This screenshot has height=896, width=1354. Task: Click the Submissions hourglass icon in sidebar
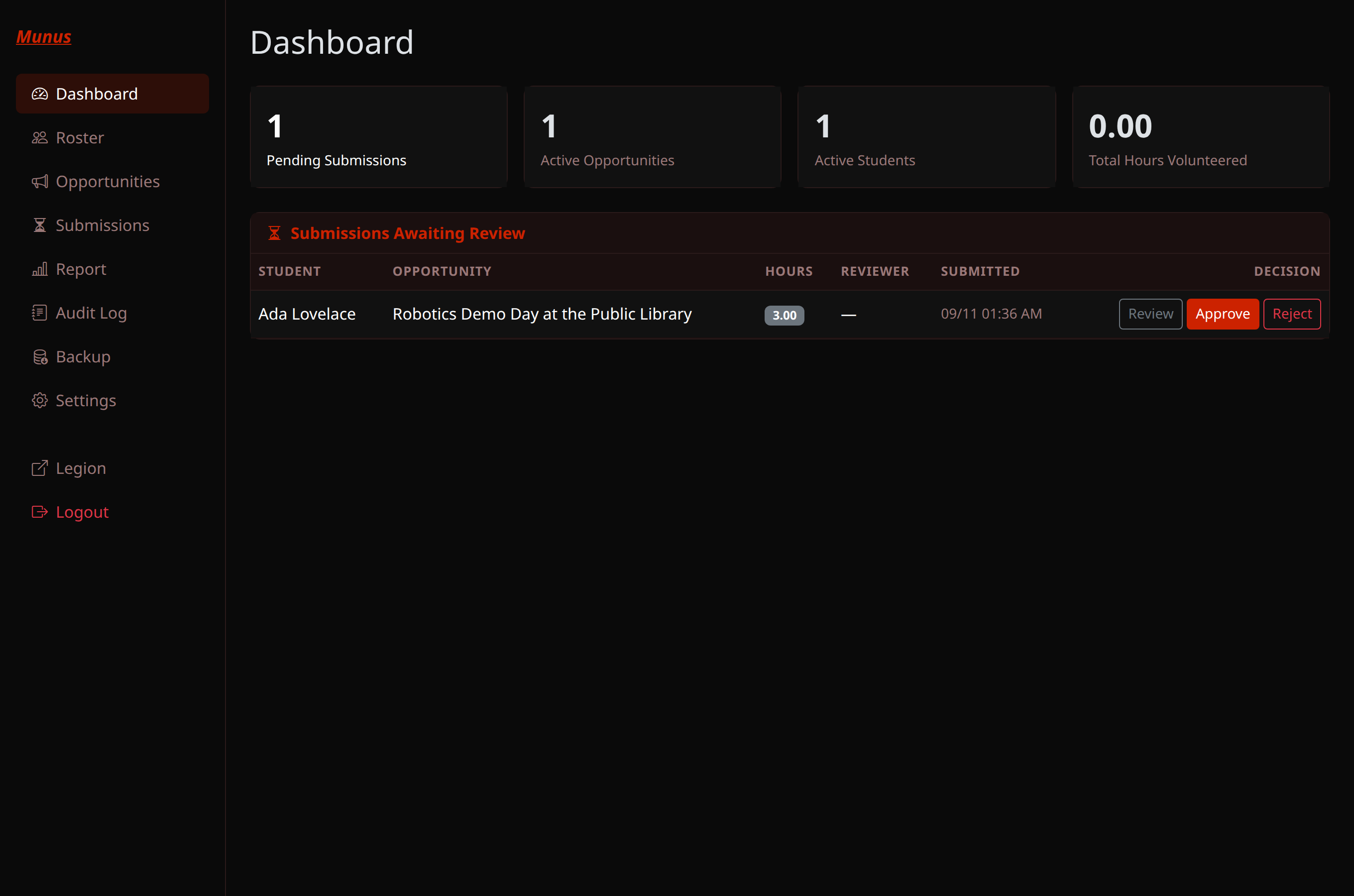(39, 225)
